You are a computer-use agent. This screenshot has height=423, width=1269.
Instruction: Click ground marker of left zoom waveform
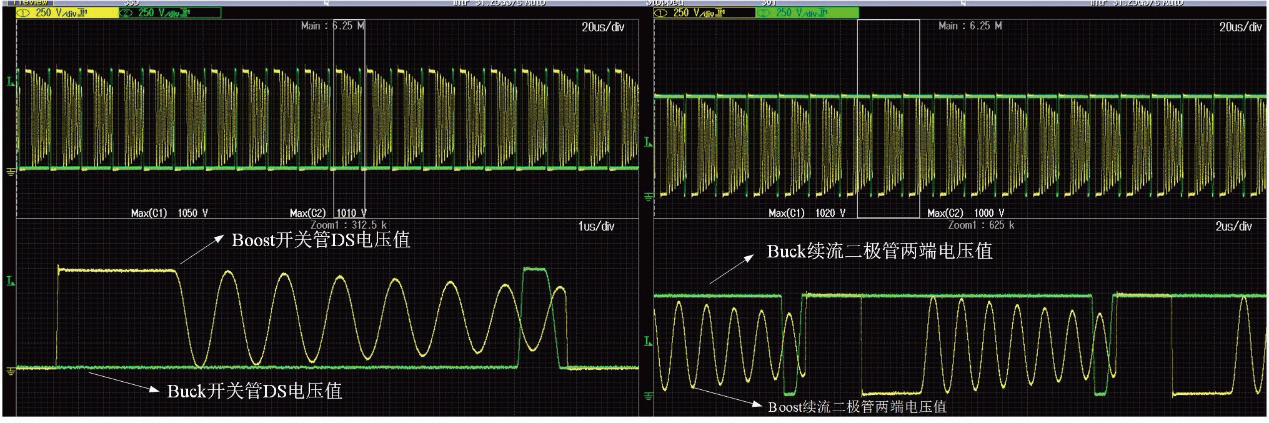(x=10, y=370)
